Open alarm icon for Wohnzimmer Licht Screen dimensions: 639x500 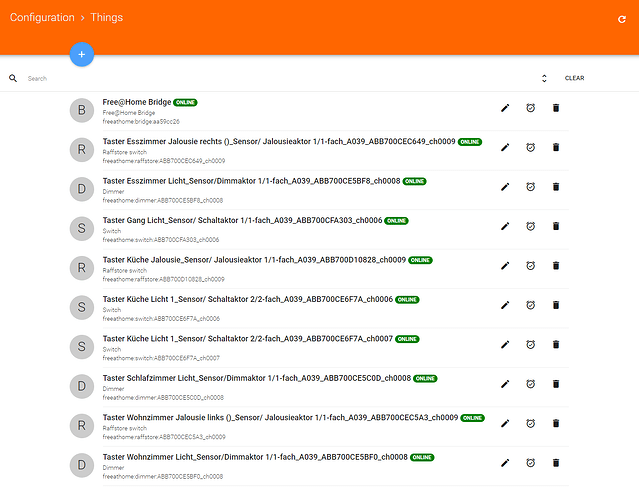tap(530, 463)
